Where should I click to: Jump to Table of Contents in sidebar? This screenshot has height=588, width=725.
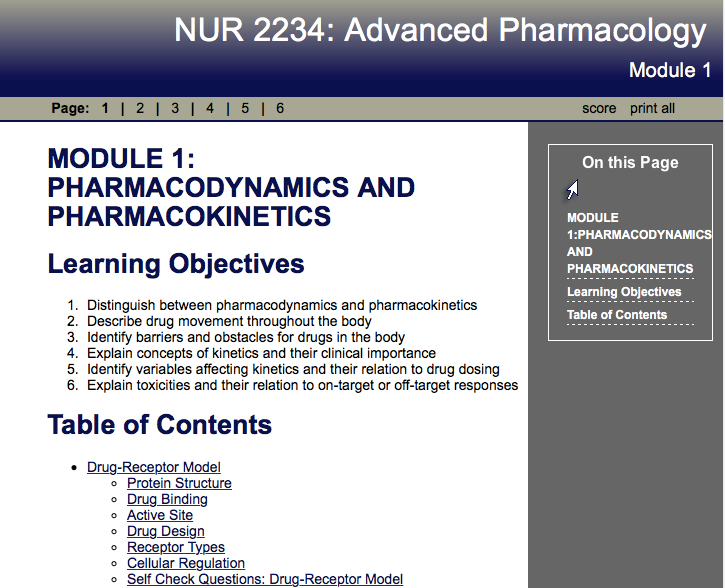click(x=617, y=315)
